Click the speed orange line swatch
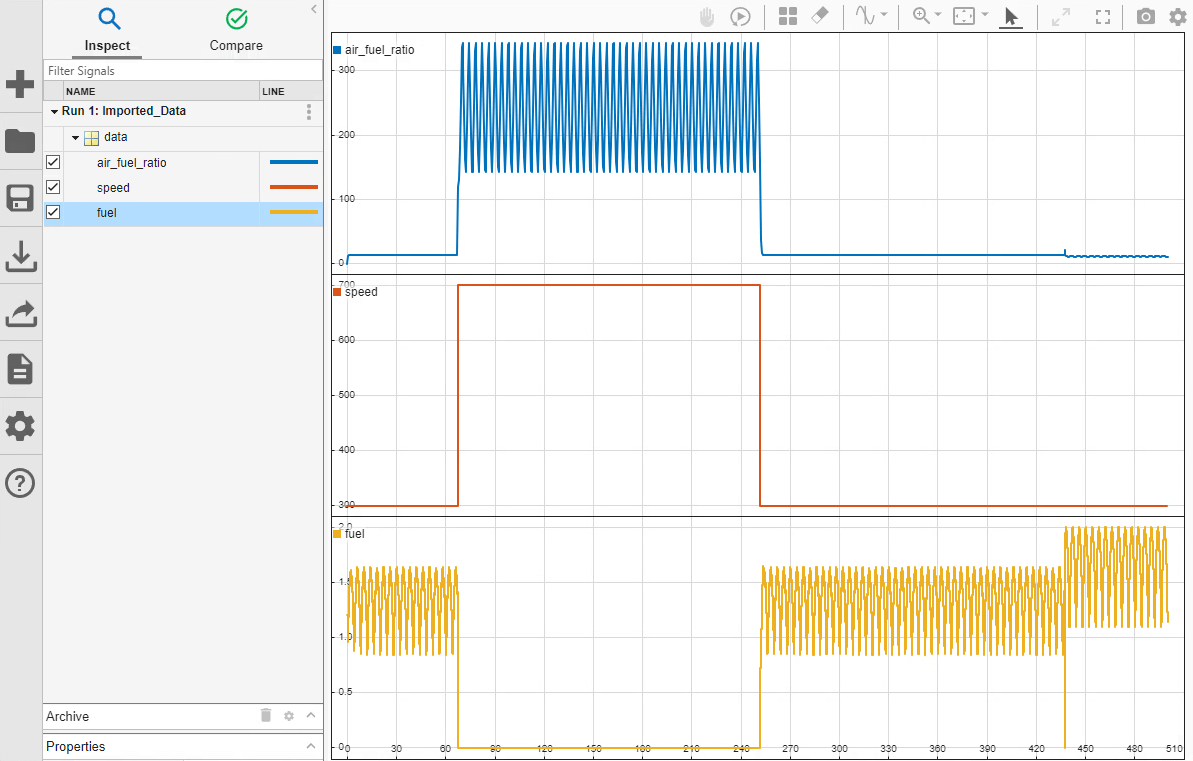The image size is (1193, 761). tap(294, 187)
